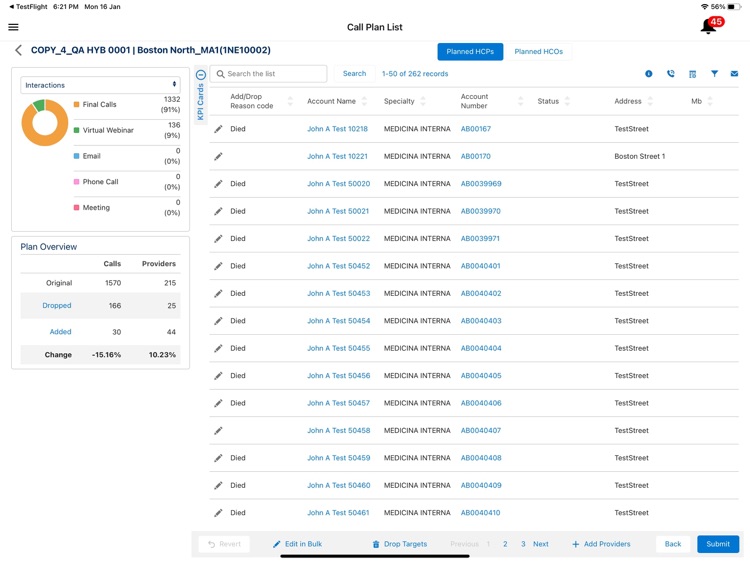This screenshot has height=562, width=750.
Task: Open Added link in Plan Overview
Action: 60,332
